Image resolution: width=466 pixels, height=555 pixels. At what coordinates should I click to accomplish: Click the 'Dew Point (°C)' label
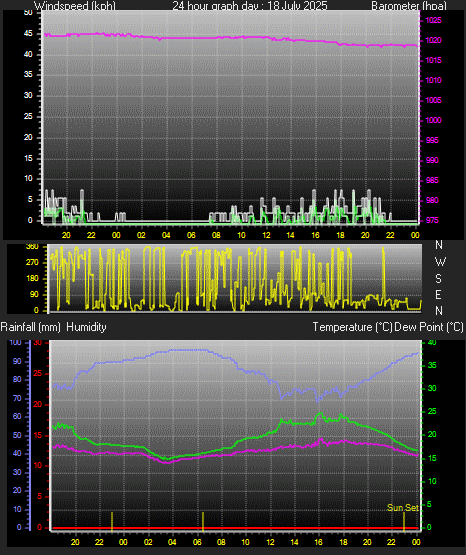pos(429,327)
